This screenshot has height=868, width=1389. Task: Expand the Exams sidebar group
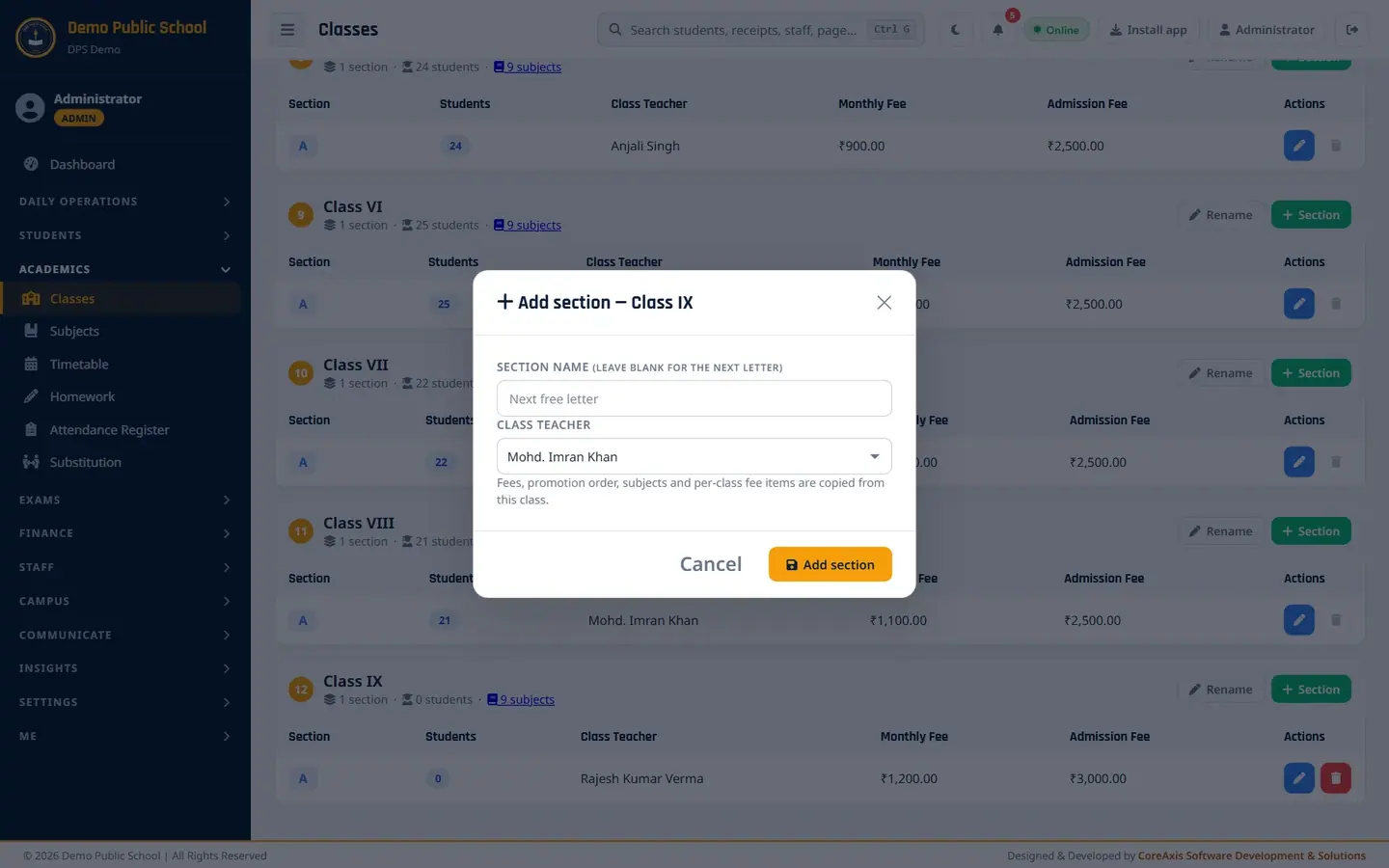125,500
